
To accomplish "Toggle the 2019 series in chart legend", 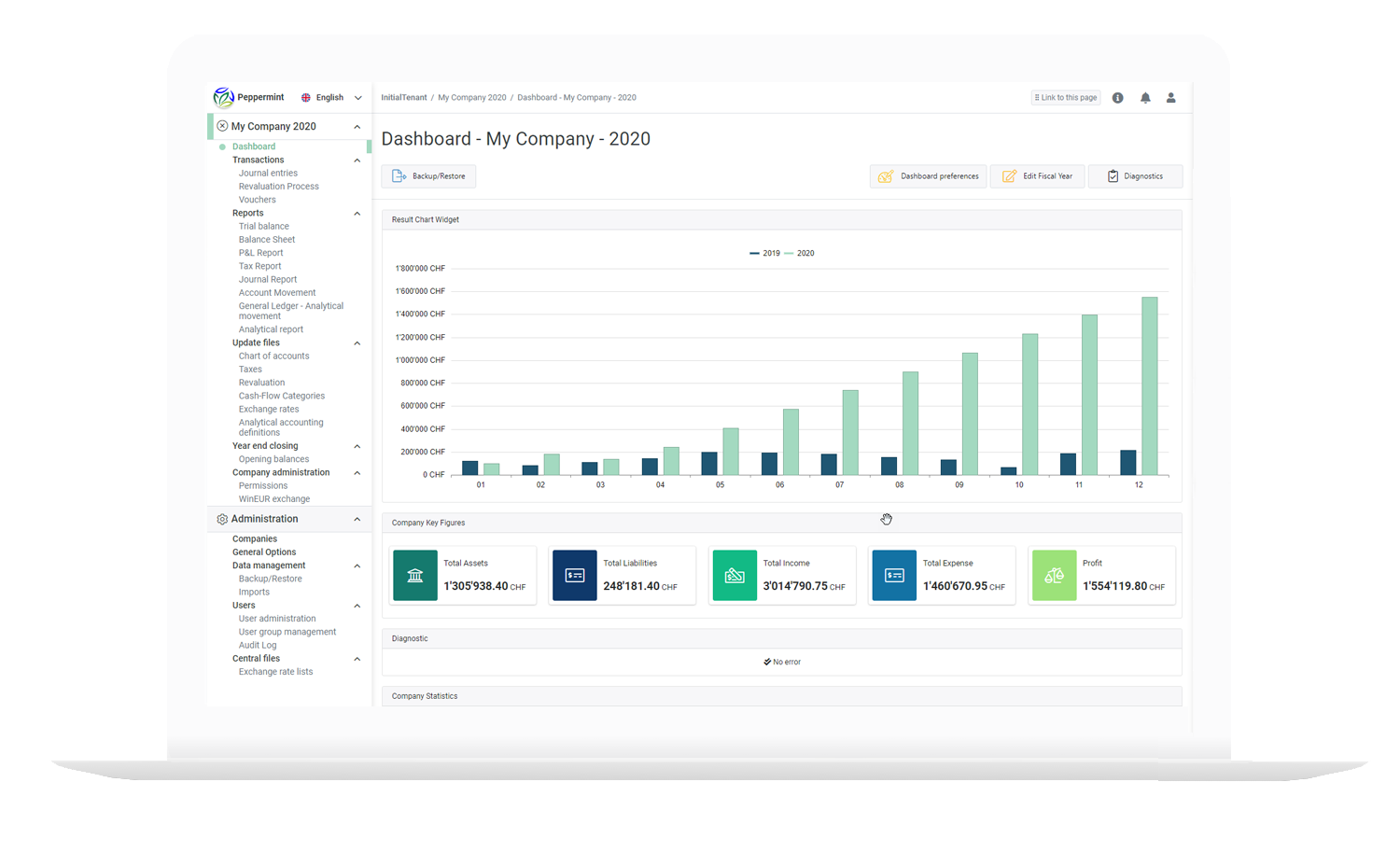I will [x=765, y=253].
